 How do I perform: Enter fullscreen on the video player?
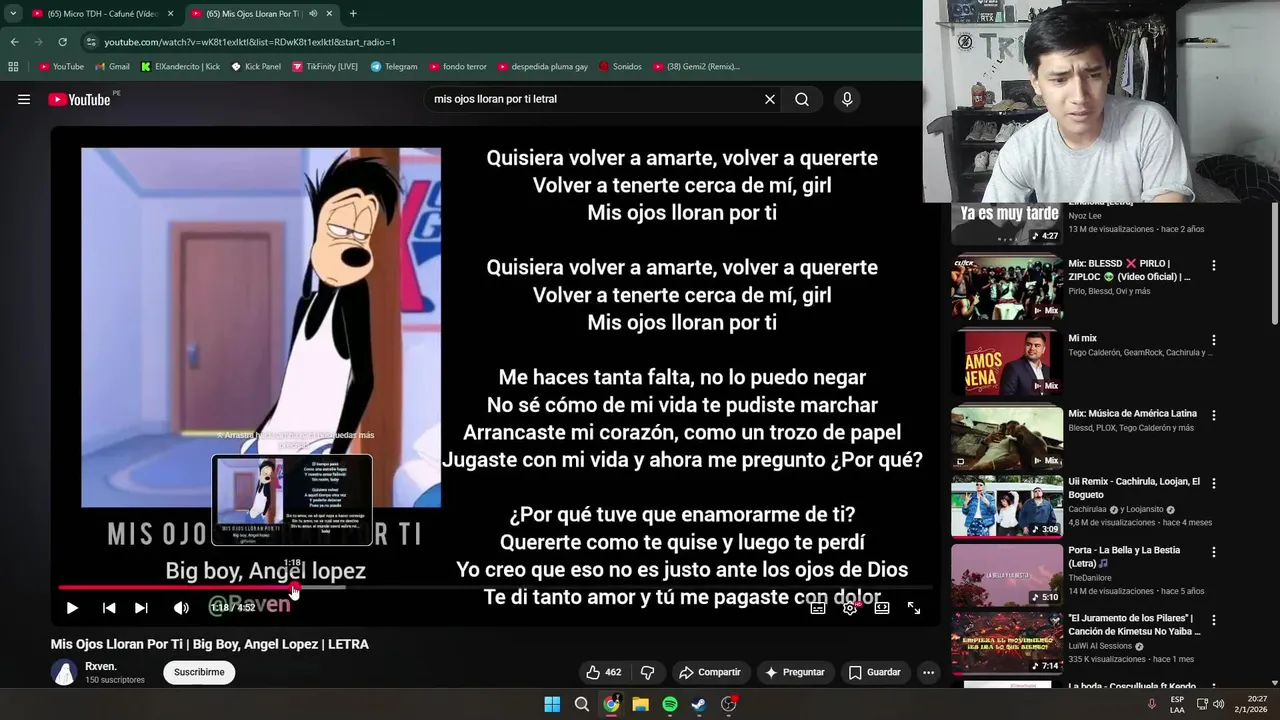coord(914,608)
